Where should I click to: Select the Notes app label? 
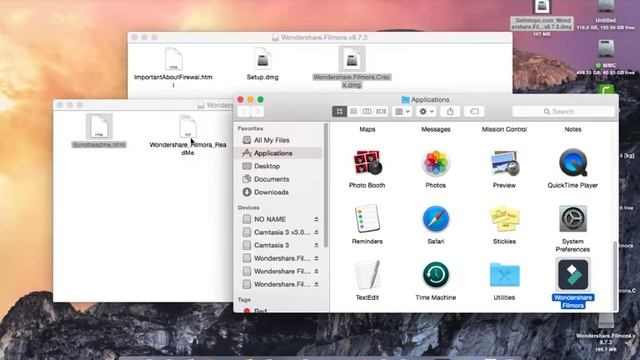(573, 129)
